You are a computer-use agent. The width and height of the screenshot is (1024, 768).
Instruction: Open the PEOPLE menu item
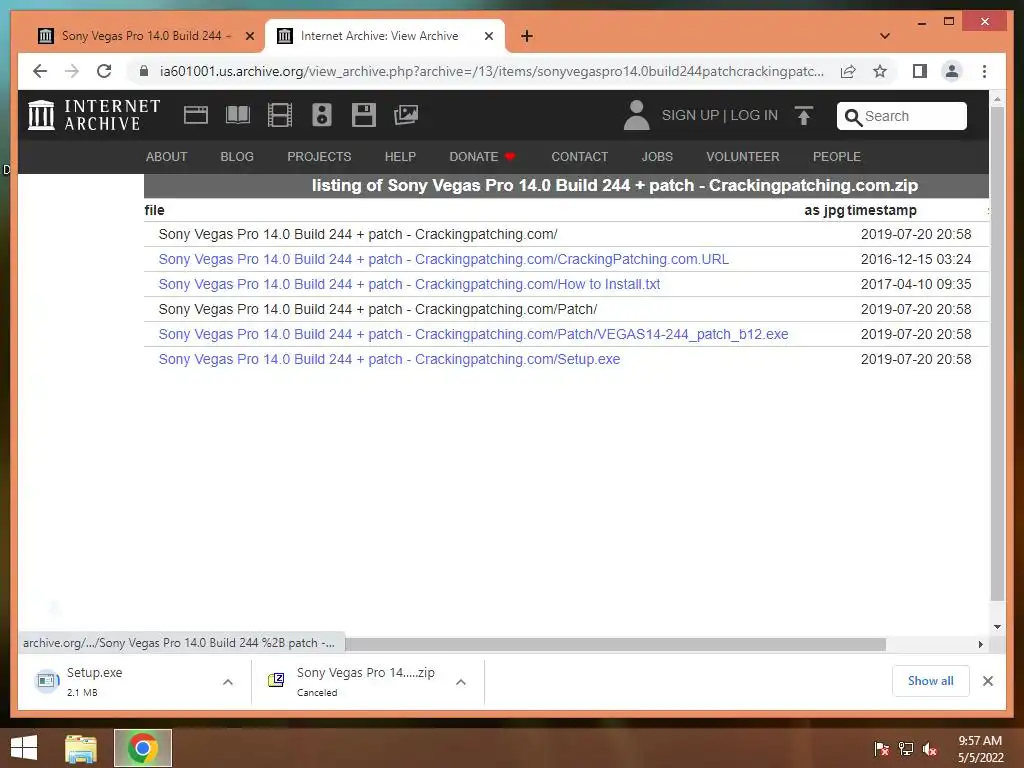pyautogui.click(x=837, y=157)
